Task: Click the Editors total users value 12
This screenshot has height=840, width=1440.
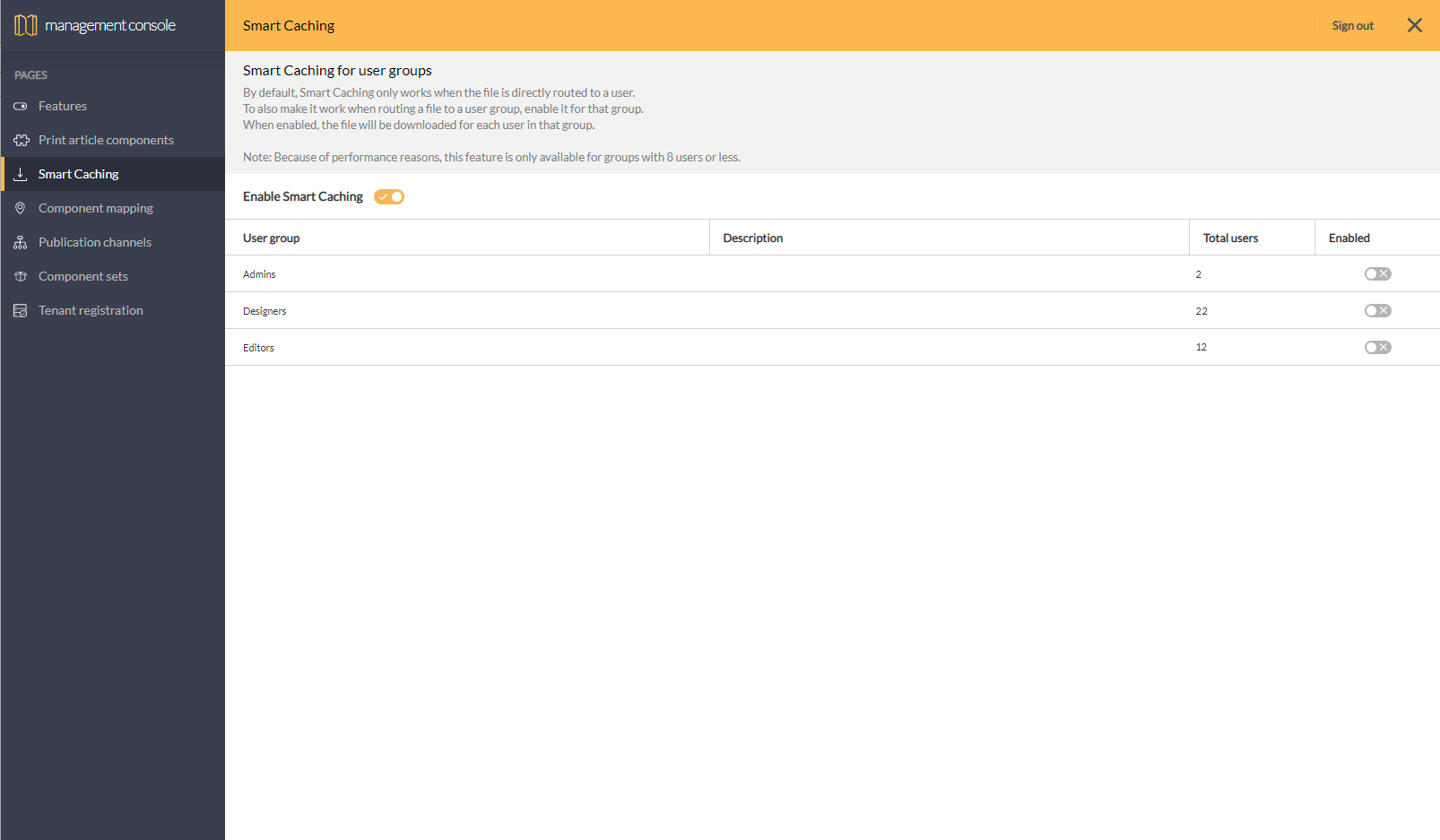Action: pos(1201,347)
